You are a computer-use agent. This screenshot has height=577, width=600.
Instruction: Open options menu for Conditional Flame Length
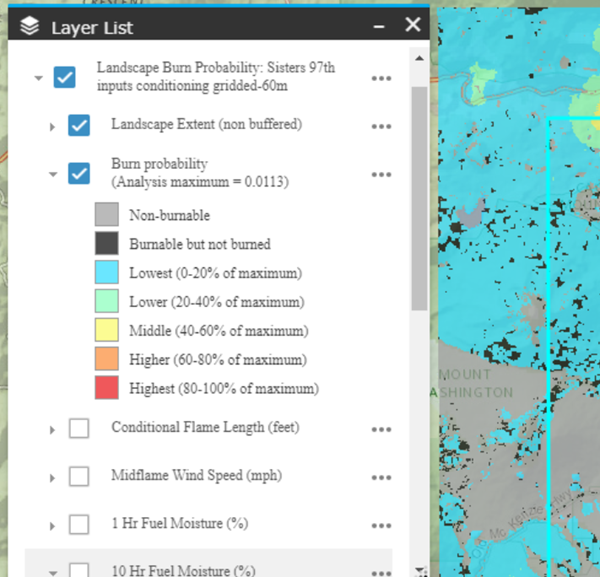(x=380, y=429)
